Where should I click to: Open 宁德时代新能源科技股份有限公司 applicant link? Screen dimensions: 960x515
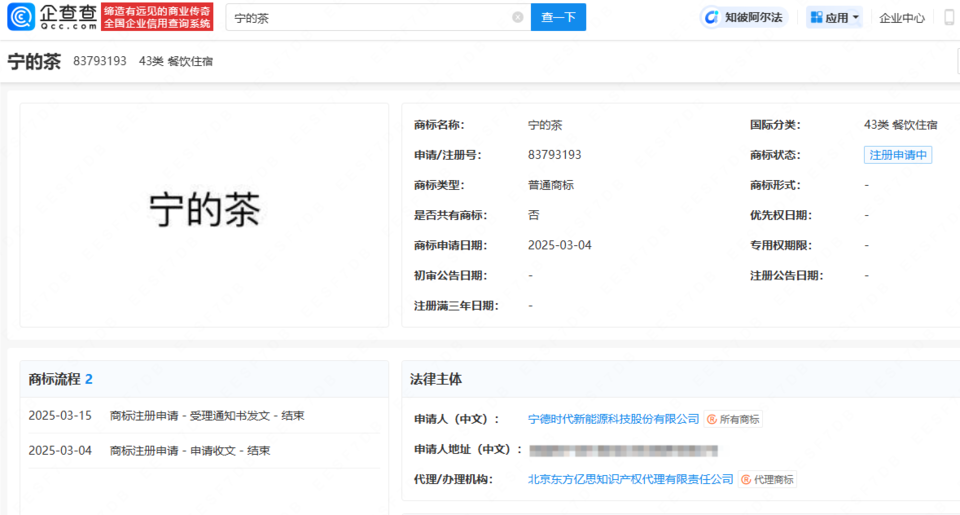pos(613,419)
